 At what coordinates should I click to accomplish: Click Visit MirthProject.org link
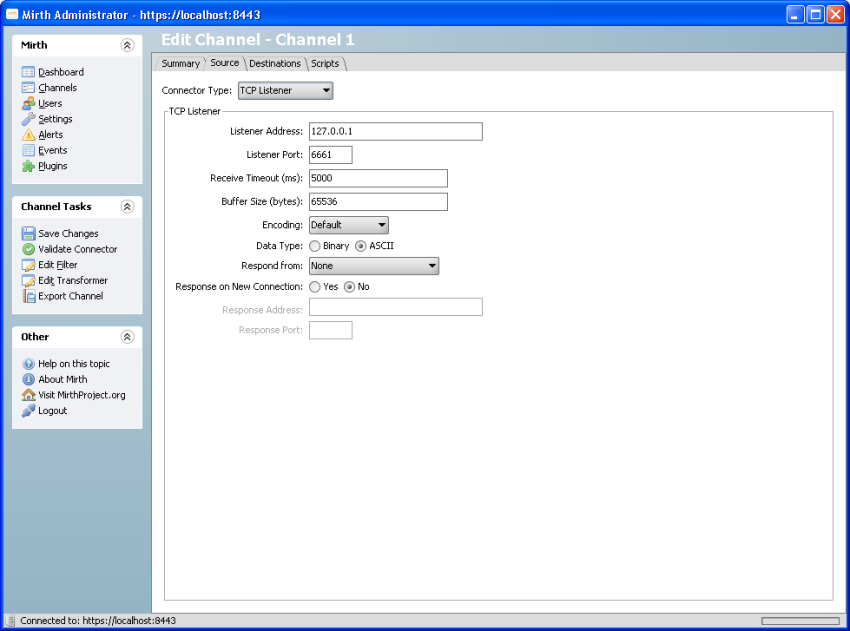[82, 395]
